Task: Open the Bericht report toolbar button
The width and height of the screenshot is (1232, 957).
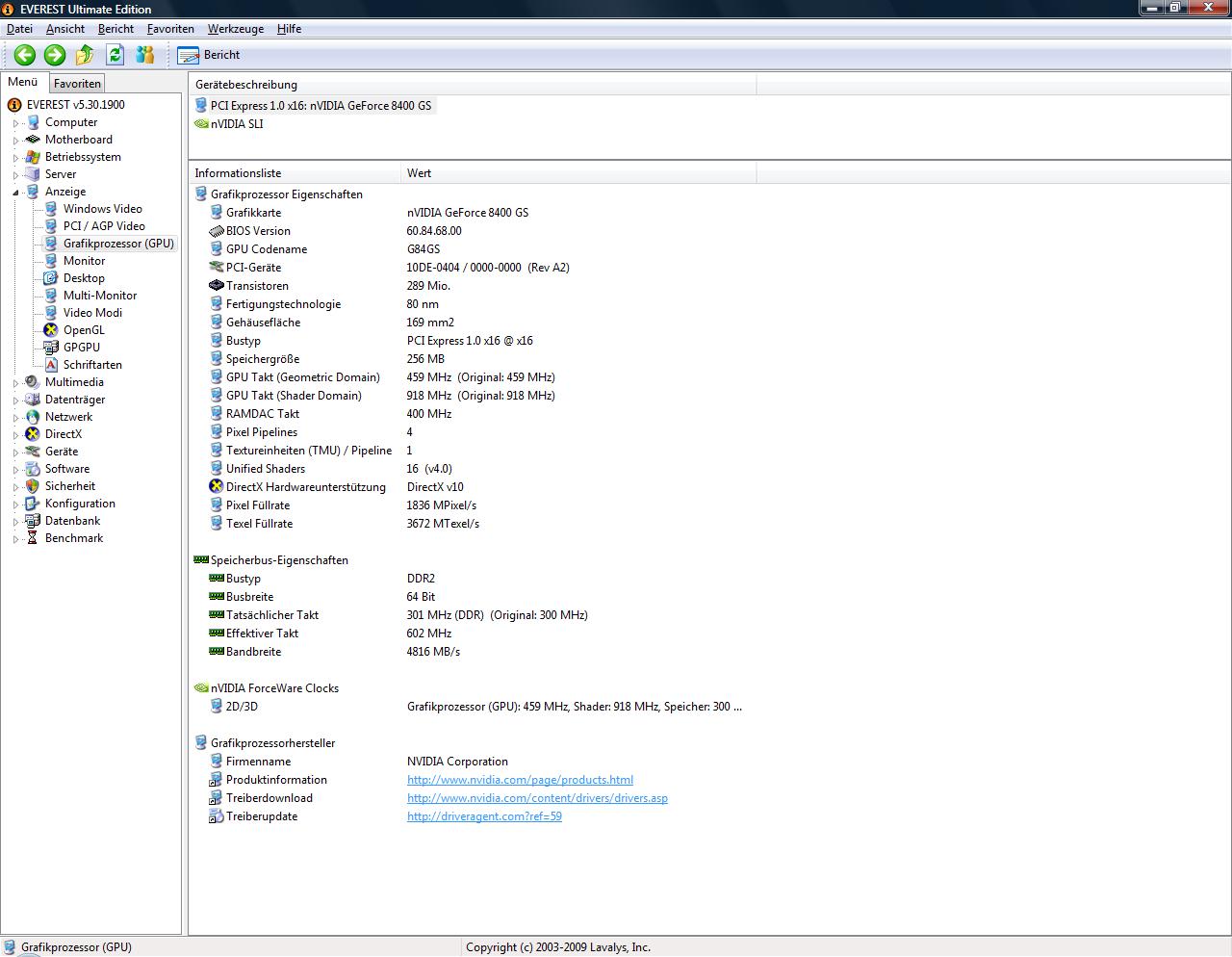Action: [x=209, y=55]
